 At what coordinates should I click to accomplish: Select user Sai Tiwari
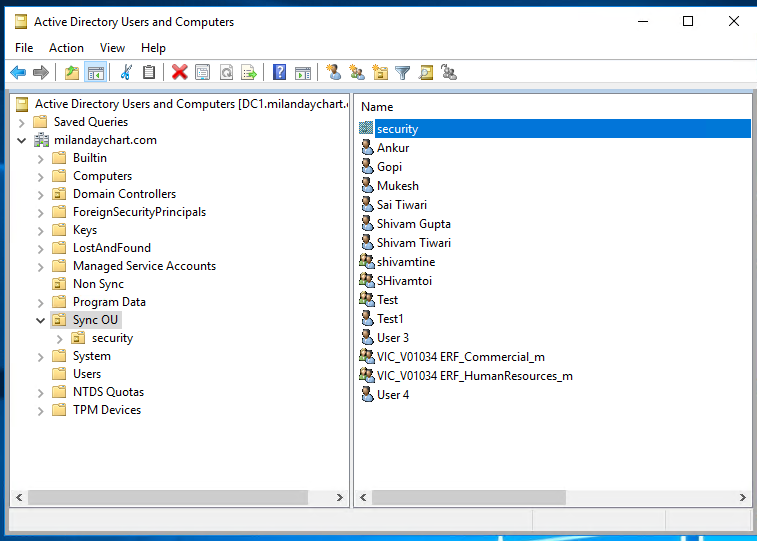(x=402, y=205)
